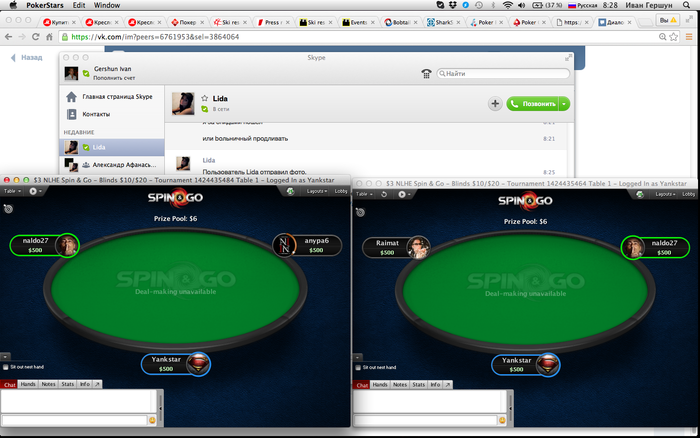Image resolution: width=700 pixels, height=438 pixels.
Task: Bookmark this page with star icon
Action: click(x=674, y=37)
